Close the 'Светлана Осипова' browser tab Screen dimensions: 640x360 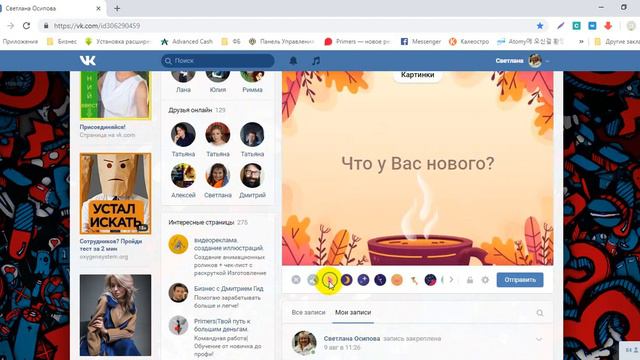click(98, 8)
